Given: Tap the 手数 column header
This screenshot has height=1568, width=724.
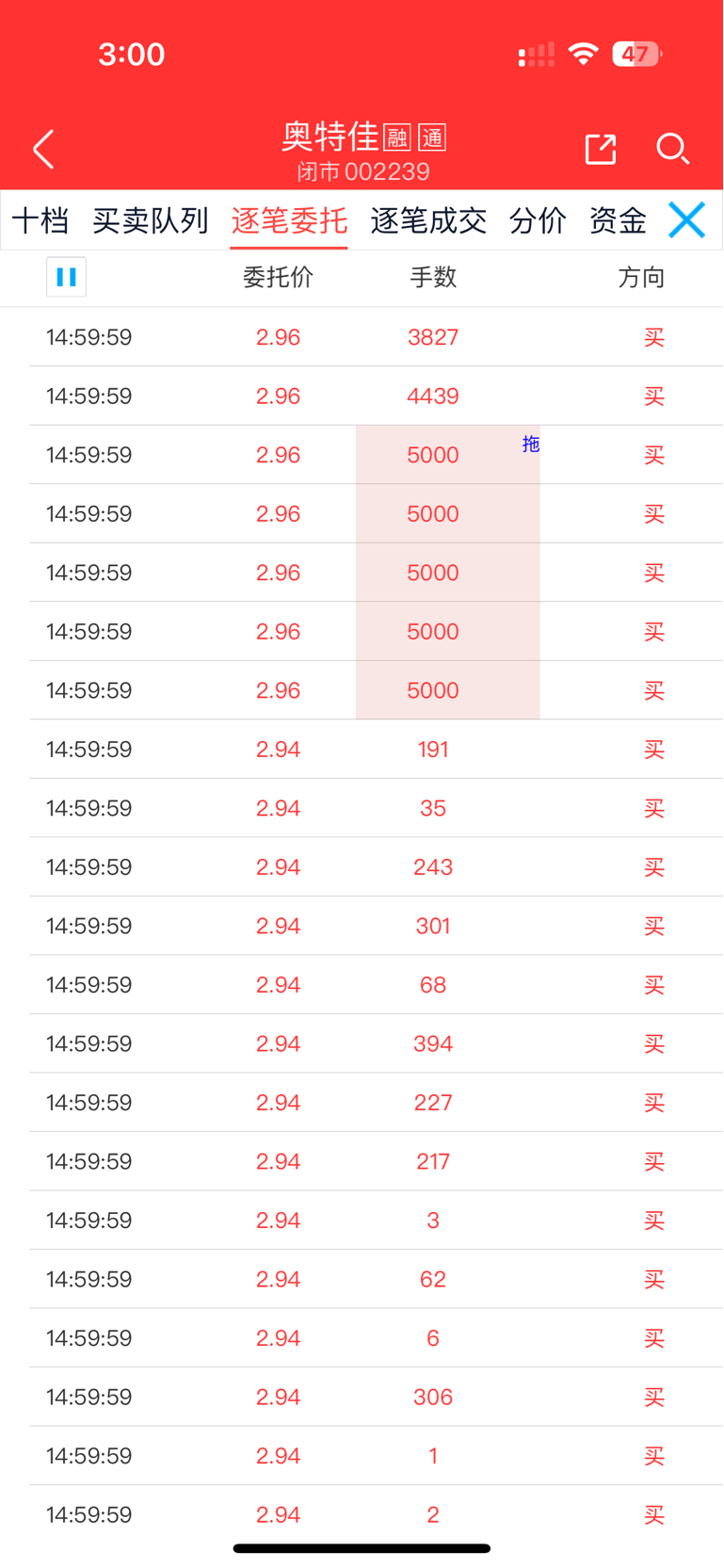Looking at the screenshot, I should [x=433, y=277].
